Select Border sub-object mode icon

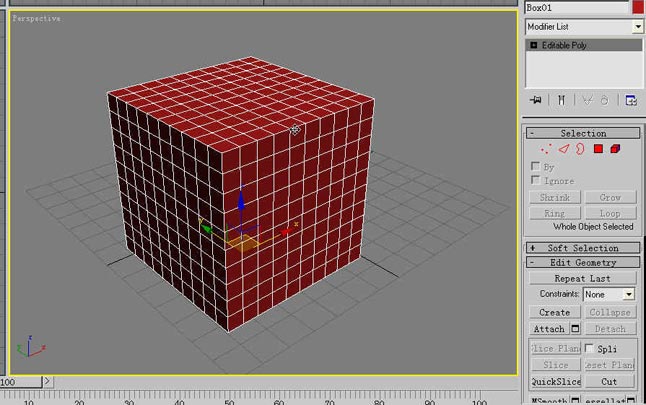[x=580, y=149]
